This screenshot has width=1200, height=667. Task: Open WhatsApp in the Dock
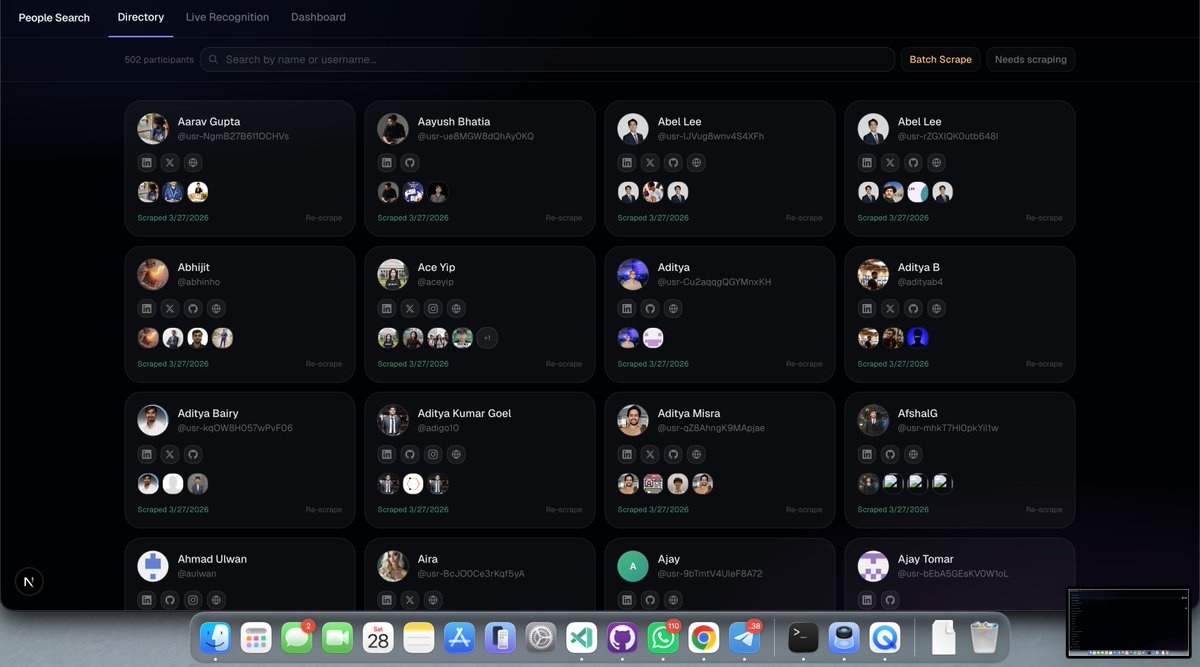(x=662, y=637)
